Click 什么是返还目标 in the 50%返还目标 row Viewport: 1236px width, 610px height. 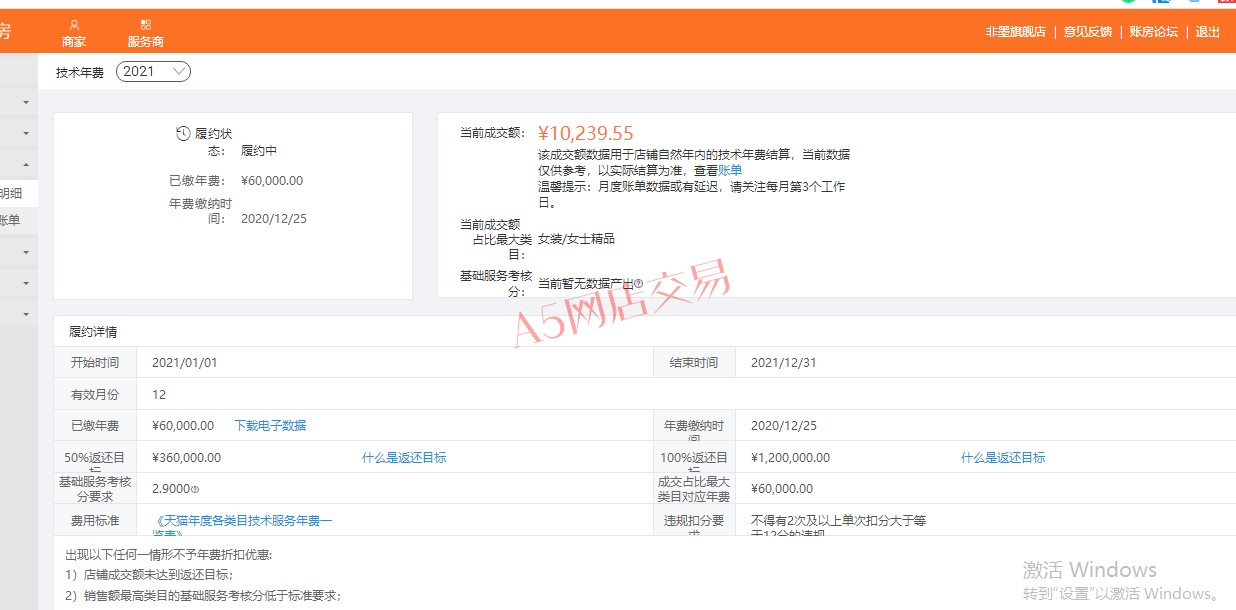point(404,458)
